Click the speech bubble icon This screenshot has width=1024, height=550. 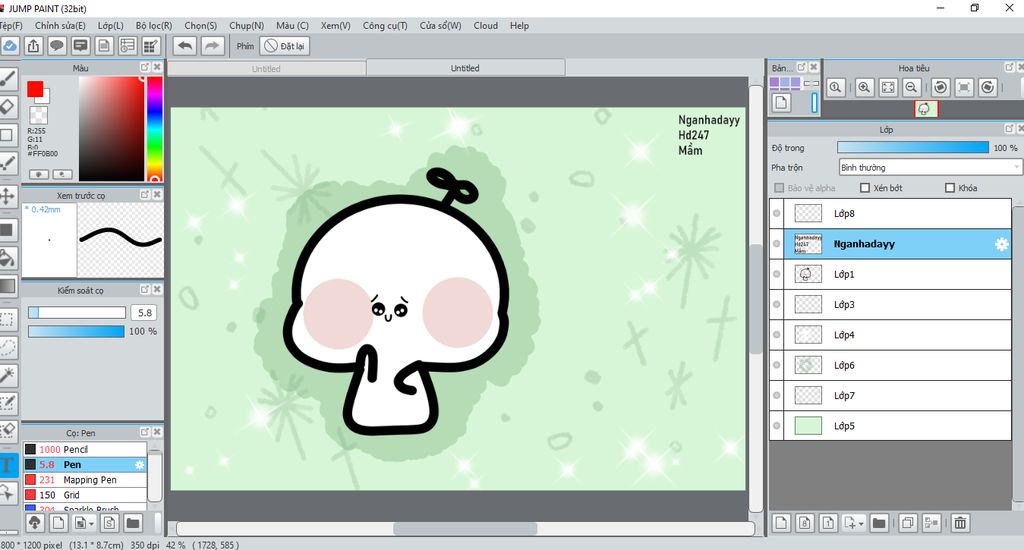click(x=57, y=46)
